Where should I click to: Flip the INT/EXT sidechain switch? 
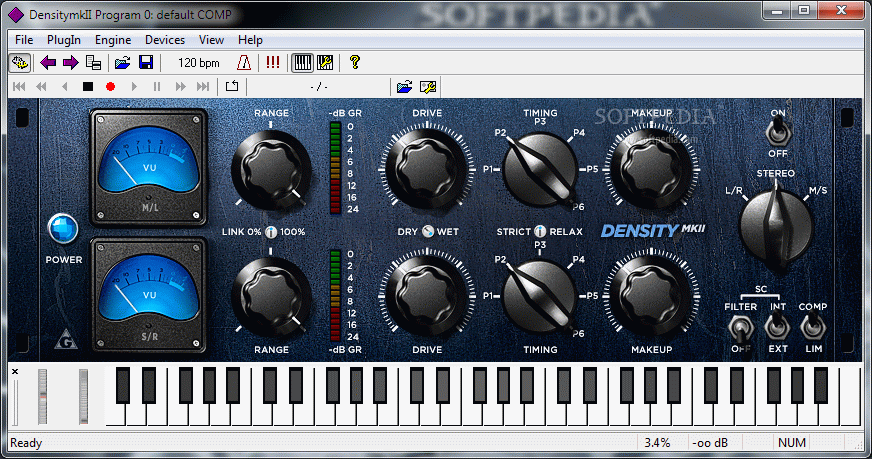777,327
